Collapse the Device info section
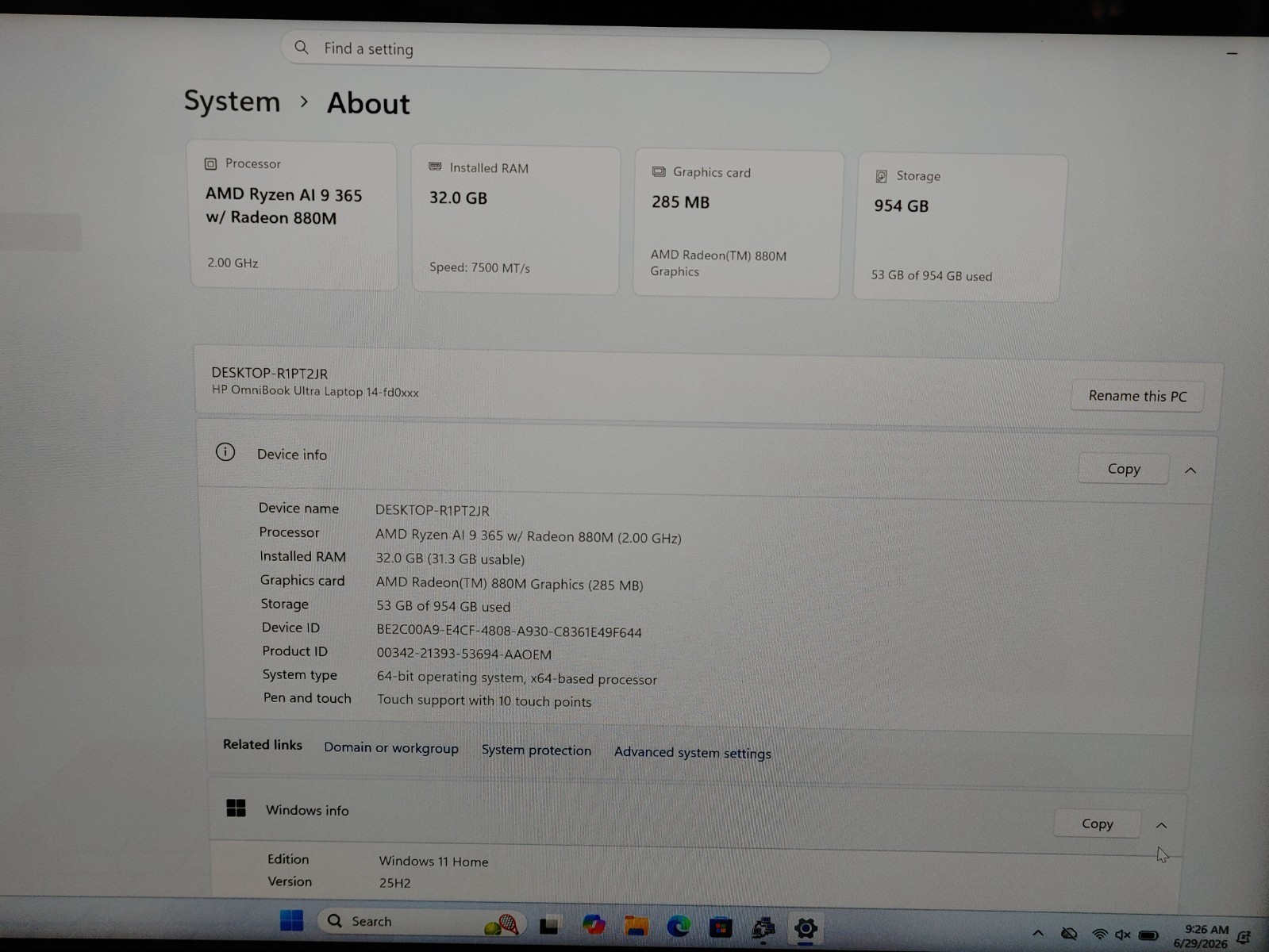This screenshot has height=952, width=1269. 1190,470
